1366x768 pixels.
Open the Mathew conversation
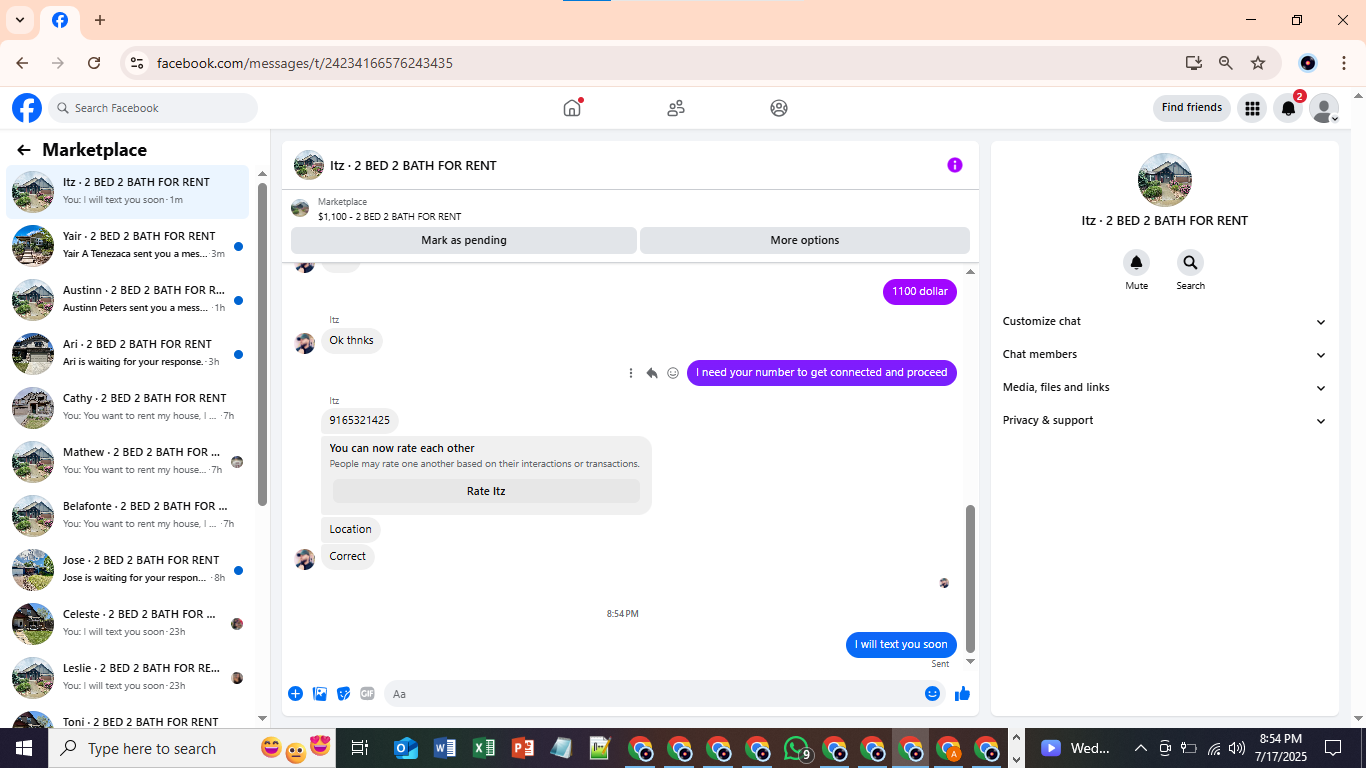click(x=128, y=461)
